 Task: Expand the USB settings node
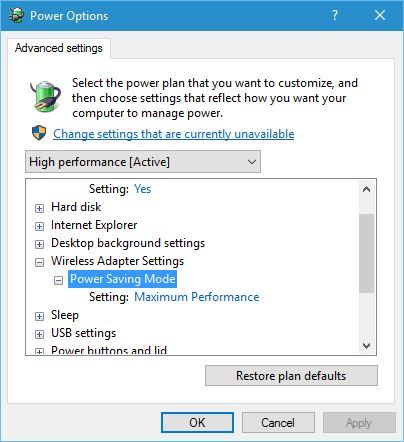(39, 334)
